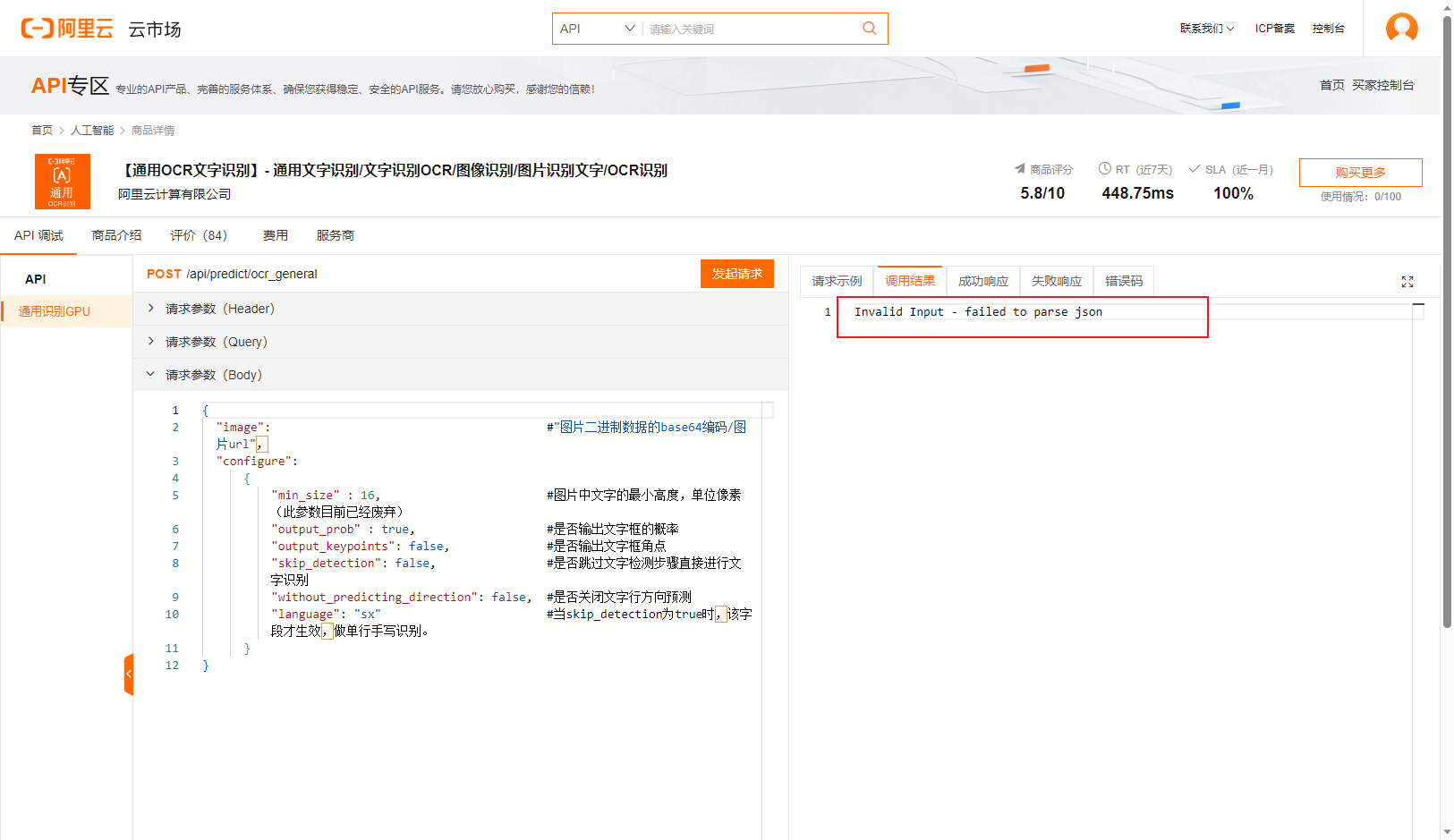Viewport: 1454px width, 840px height.
Task: Click 首页 breadcrumb link
Action: pyautogui.click(x=42, y=131)
